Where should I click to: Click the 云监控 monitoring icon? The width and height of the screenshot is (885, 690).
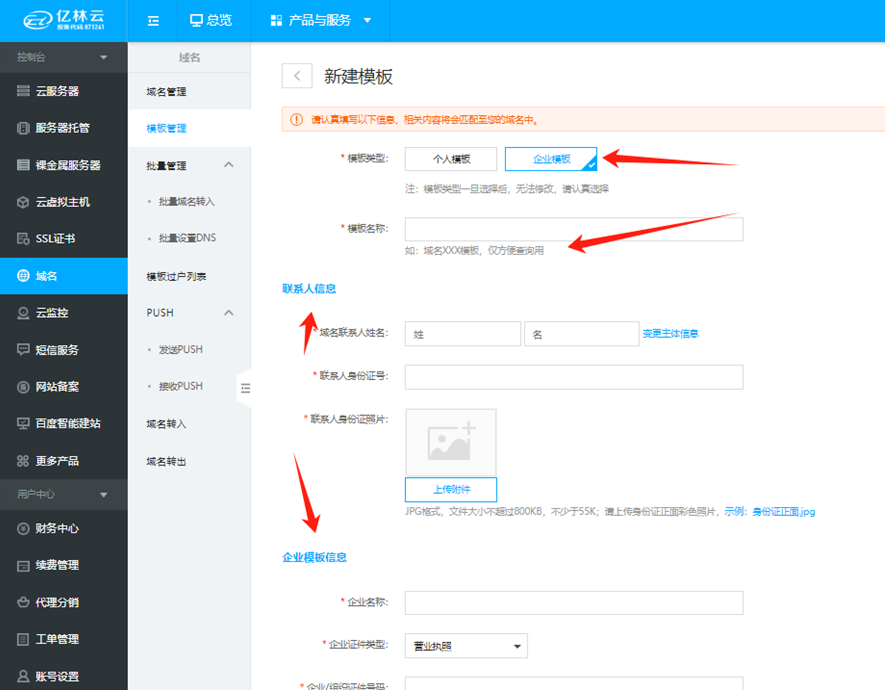pyautogui.click(x=23, y=313)
